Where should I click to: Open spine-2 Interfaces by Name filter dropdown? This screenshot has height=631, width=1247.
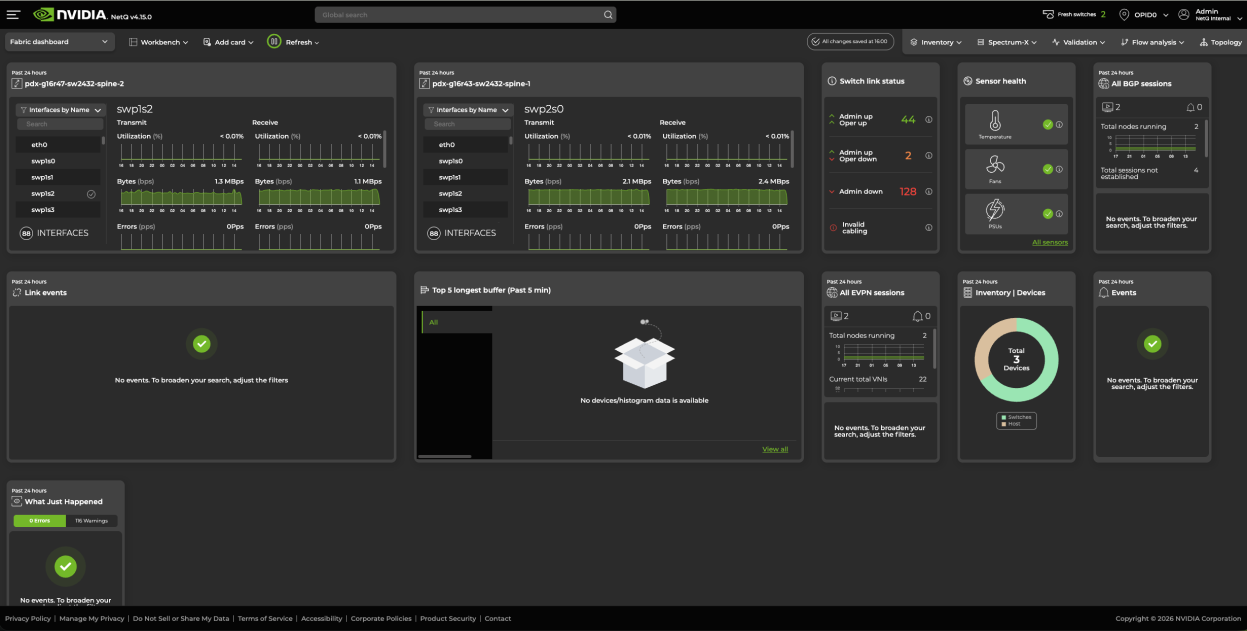pyautogui.click(x=60, y=110)
